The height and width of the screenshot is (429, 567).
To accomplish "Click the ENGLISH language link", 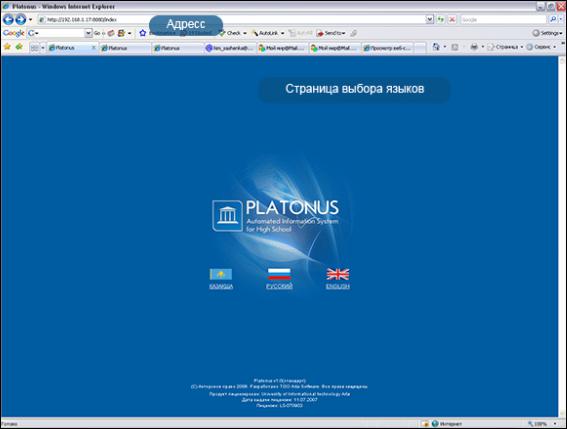I will pos(338,286).
